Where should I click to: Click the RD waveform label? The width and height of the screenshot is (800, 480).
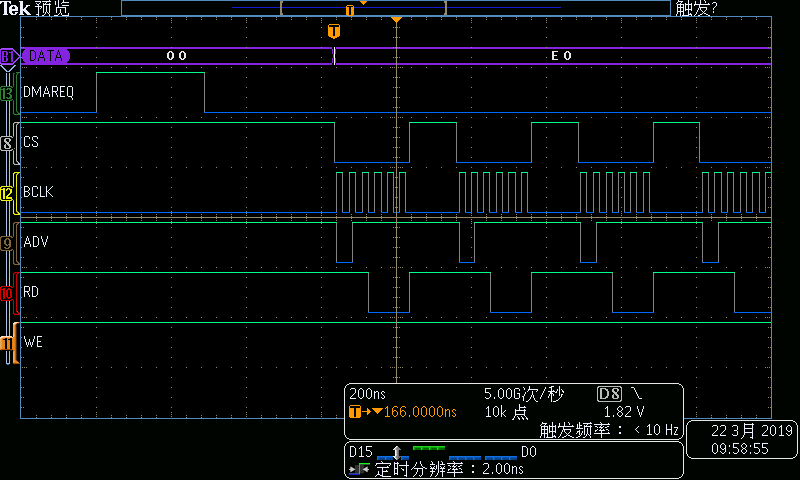[31, 292]
